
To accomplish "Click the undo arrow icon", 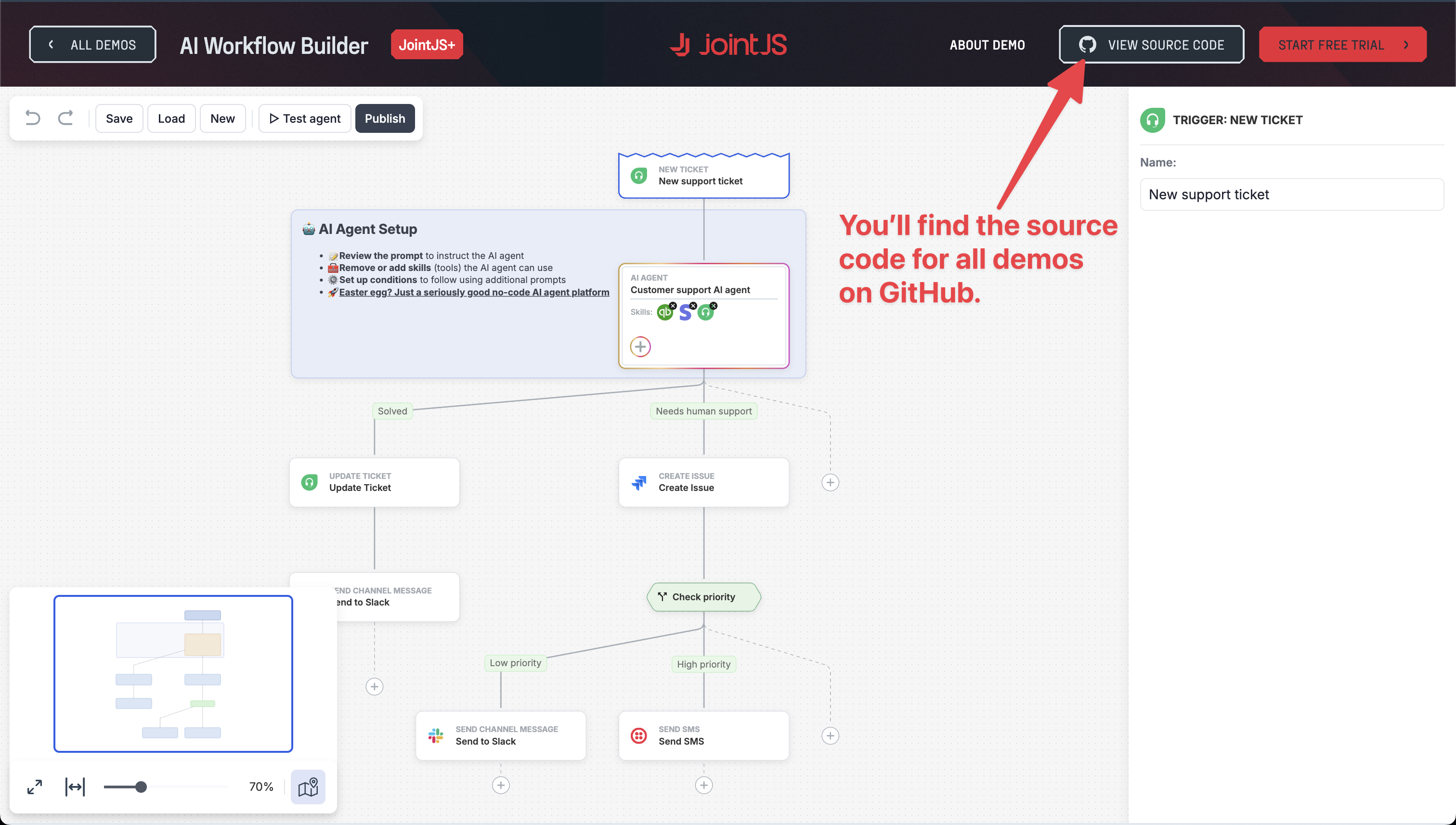I will coord(33,118).
